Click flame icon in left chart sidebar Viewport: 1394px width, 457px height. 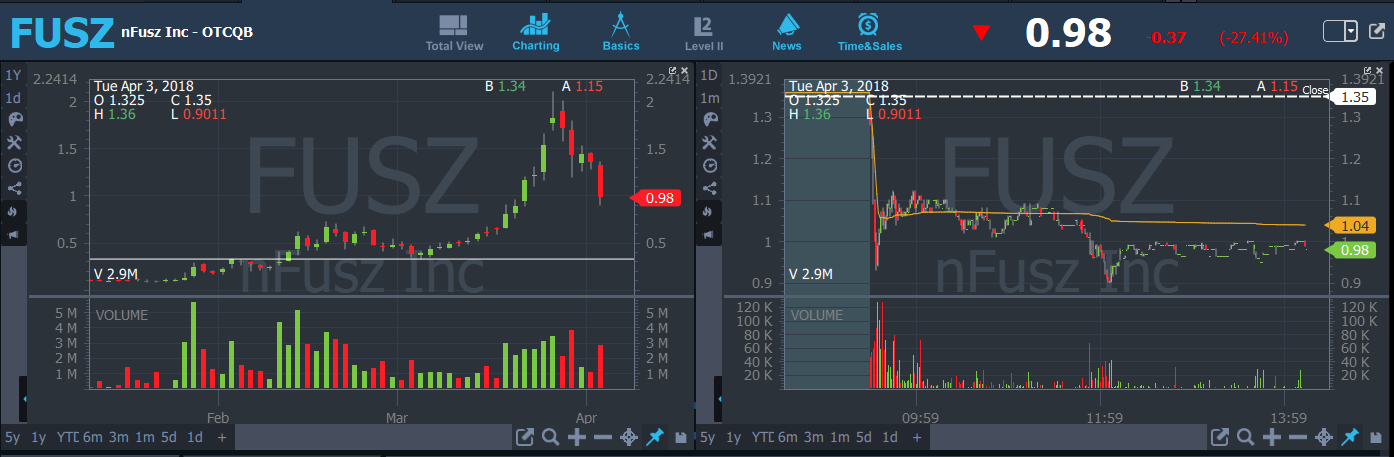(x=14, y=211)
